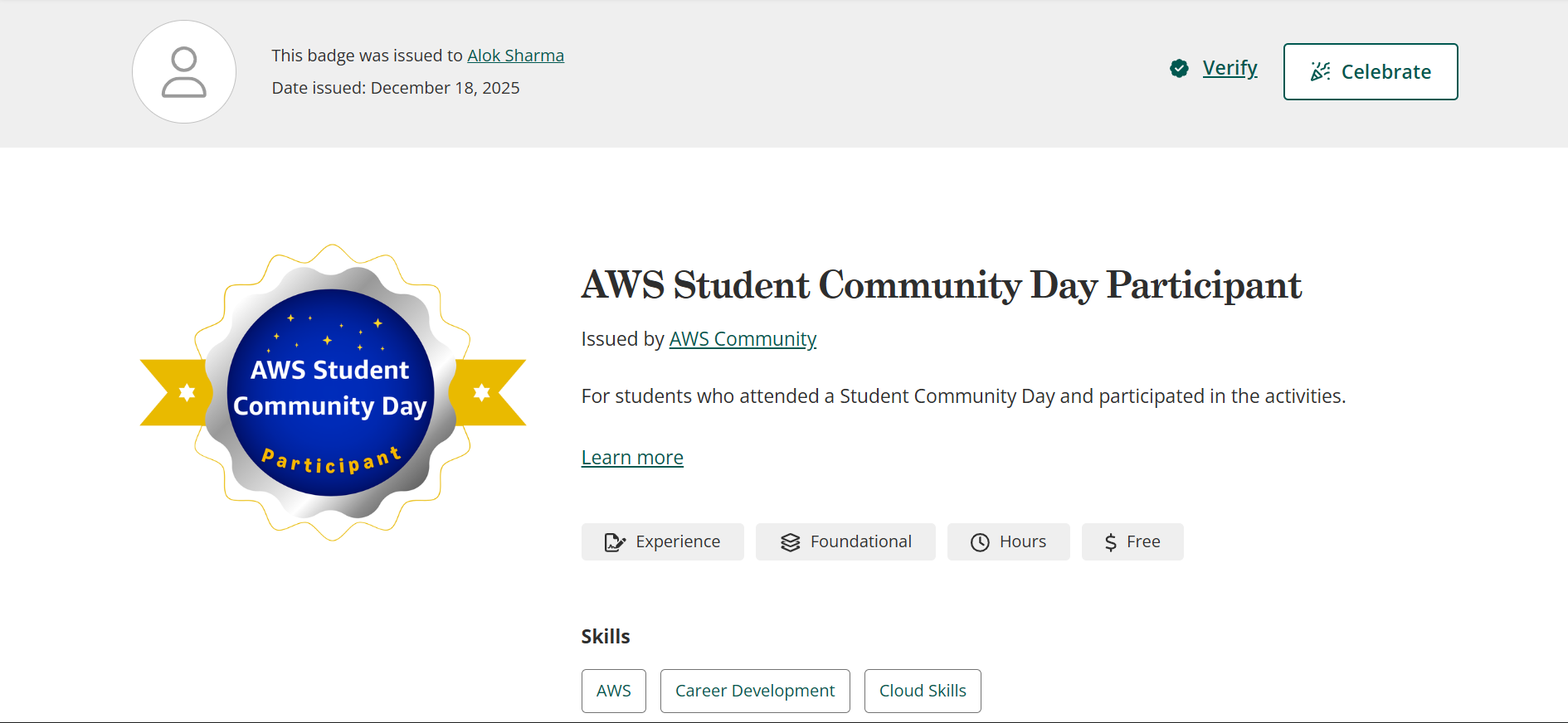Select the Career Development skill tag

pos(755,691)
